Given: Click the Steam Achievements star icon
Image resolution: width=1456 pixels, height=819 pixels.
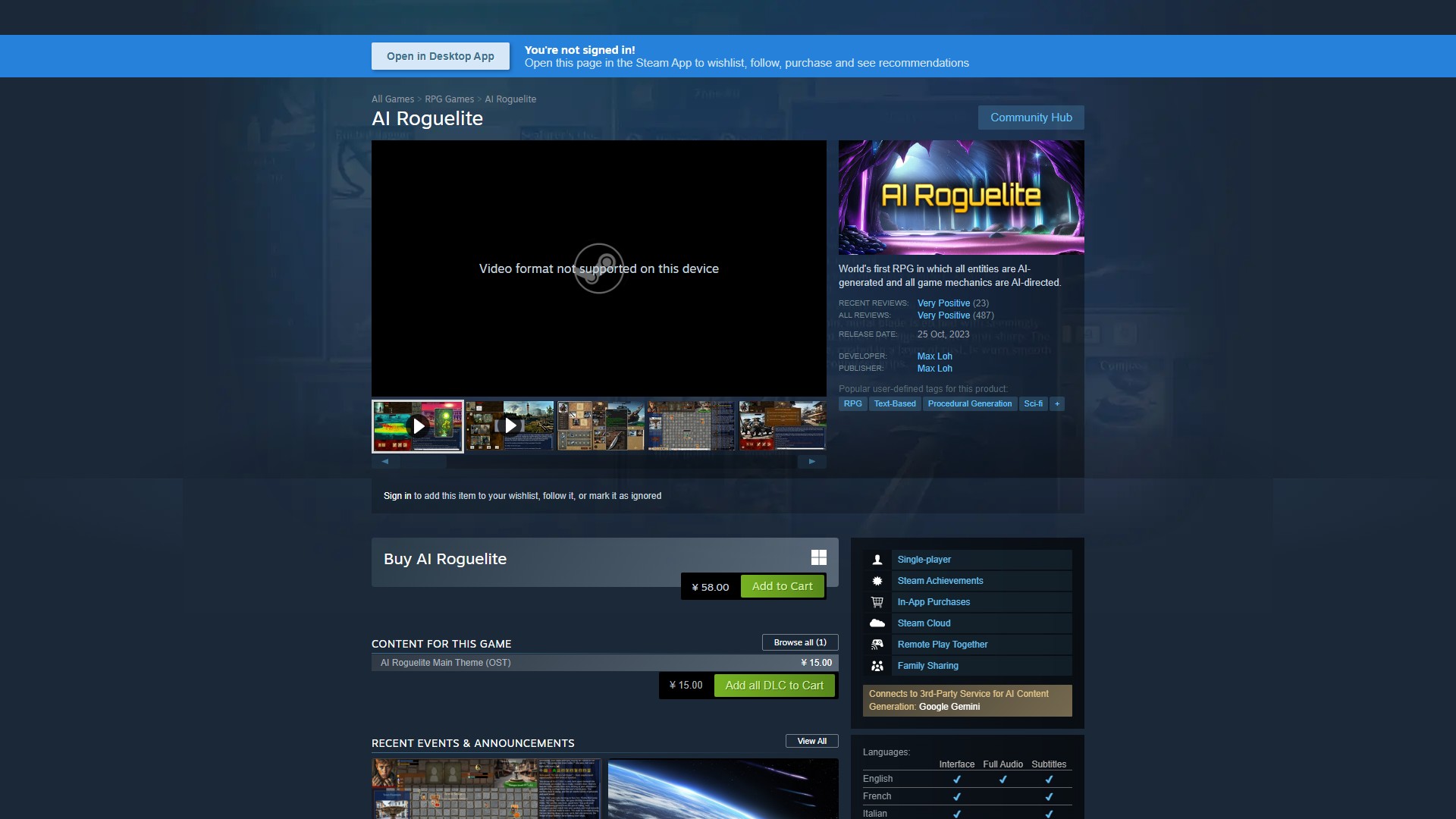Looking at the screenshot, I should (x=877, y=581).
